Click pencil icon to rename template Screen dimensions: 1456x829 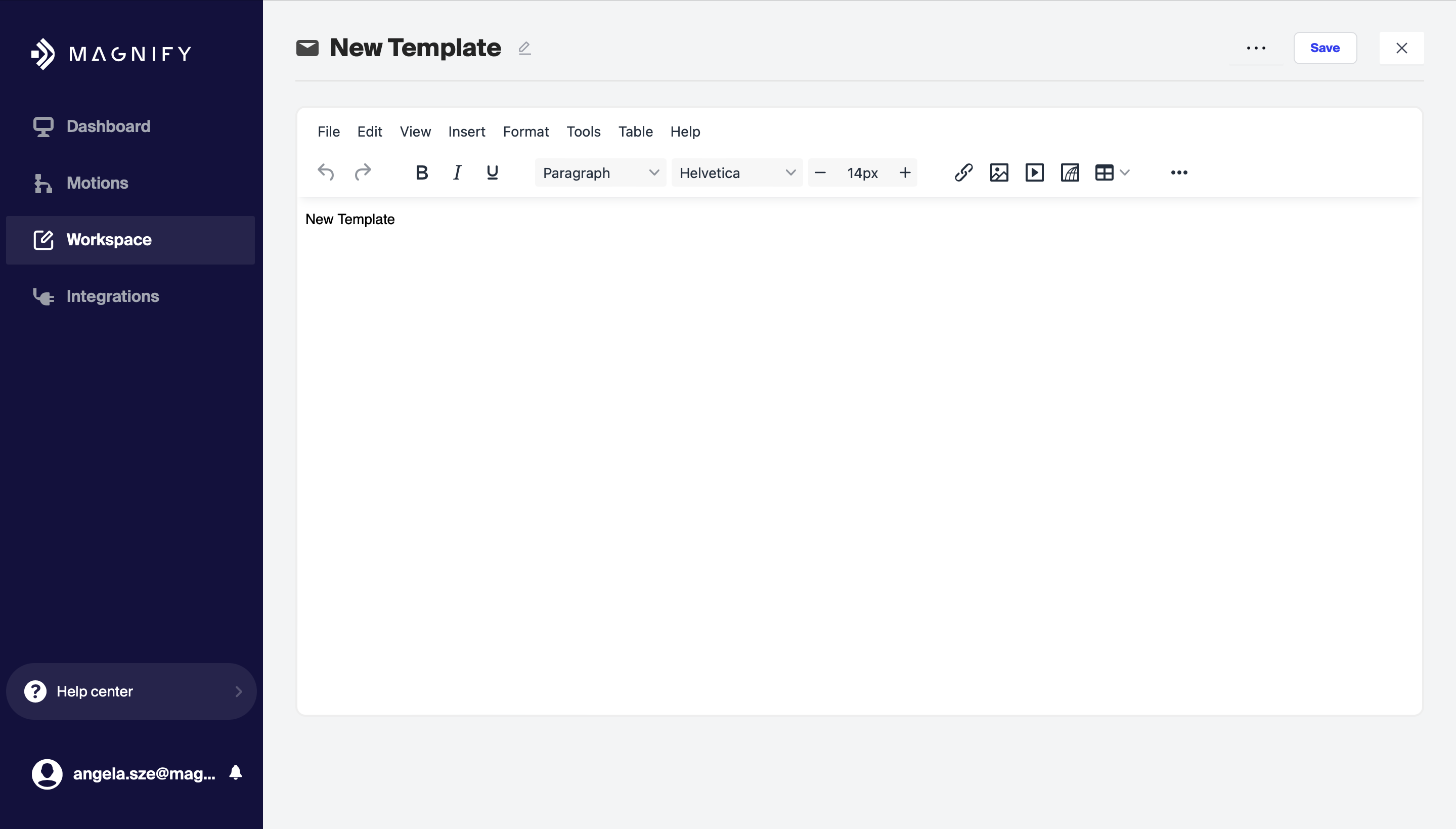[524, 49]
